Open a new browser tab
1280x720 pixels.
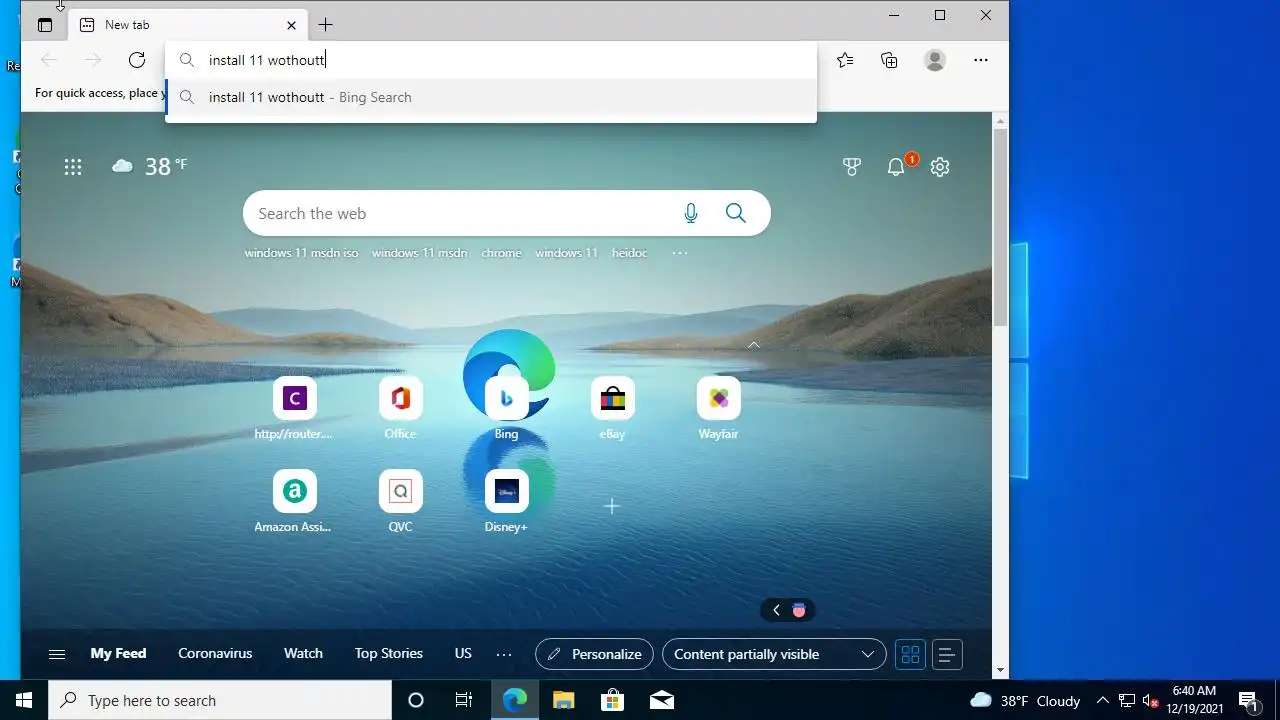325,25
